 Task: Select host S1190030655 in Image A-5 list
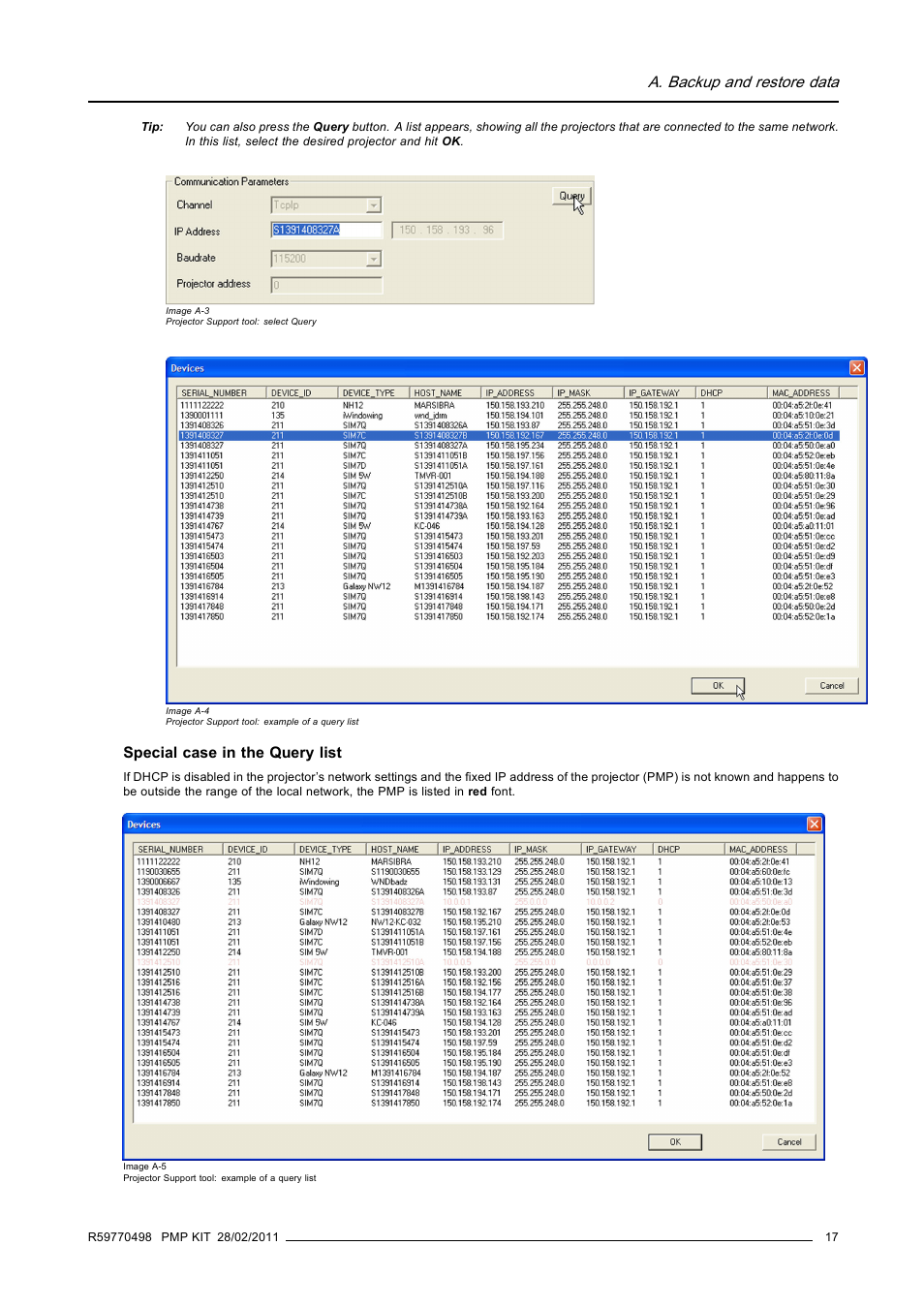(x=395, y=872)
